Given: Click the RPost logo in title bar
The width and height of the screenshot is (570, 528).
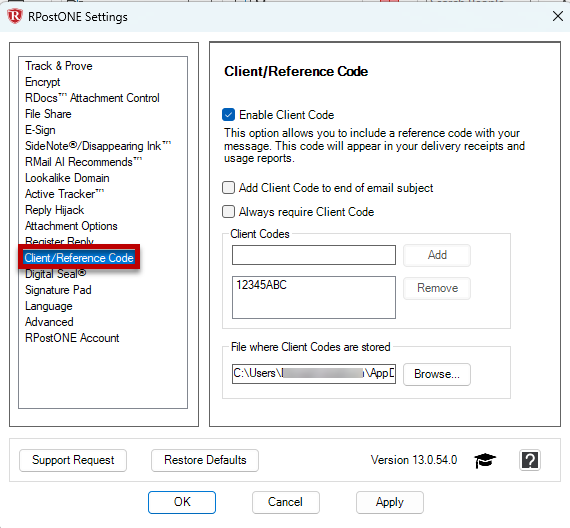Looking at the screenshot, I should click(x=15, y=16).
